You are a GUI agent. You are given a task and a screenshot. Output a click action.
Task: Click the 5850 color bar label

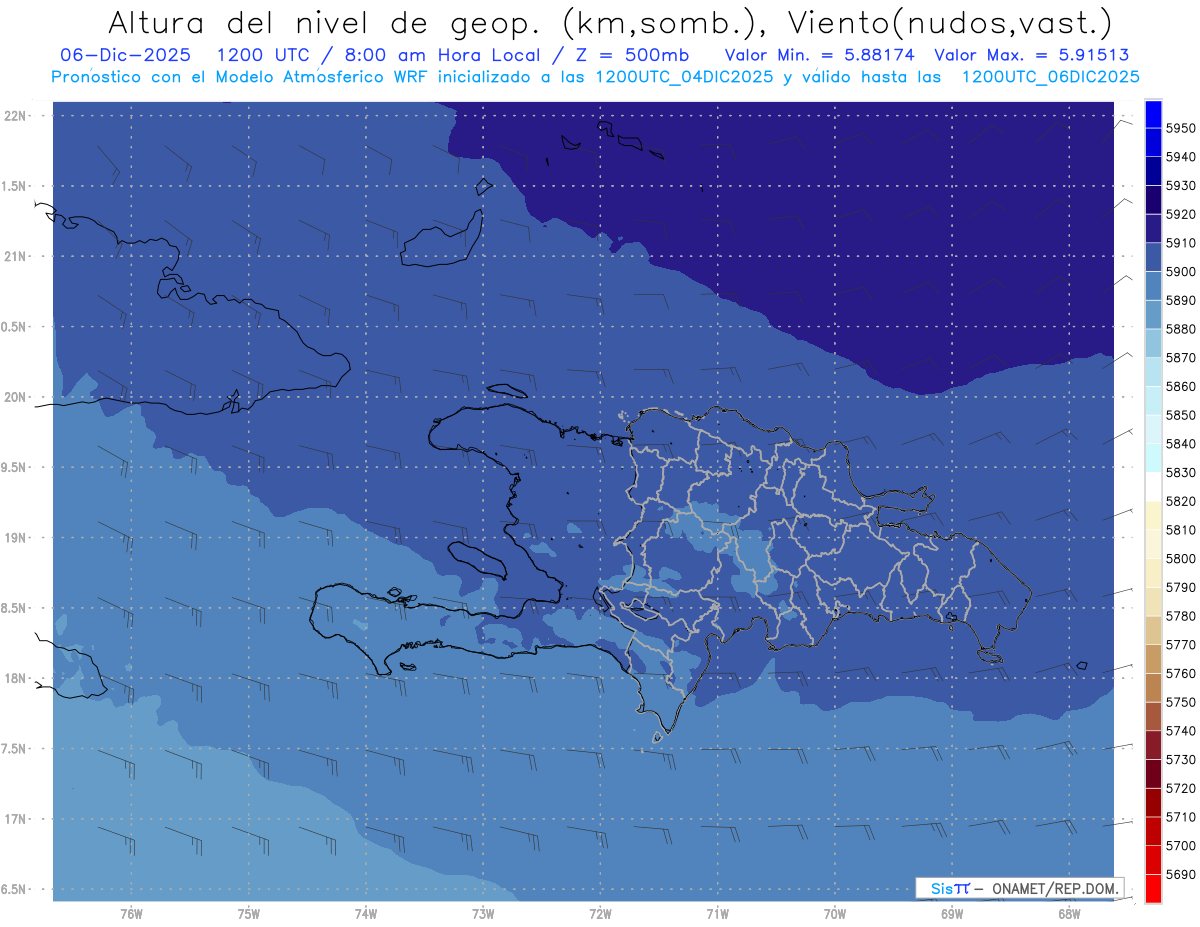click(x=1182, y=415)
